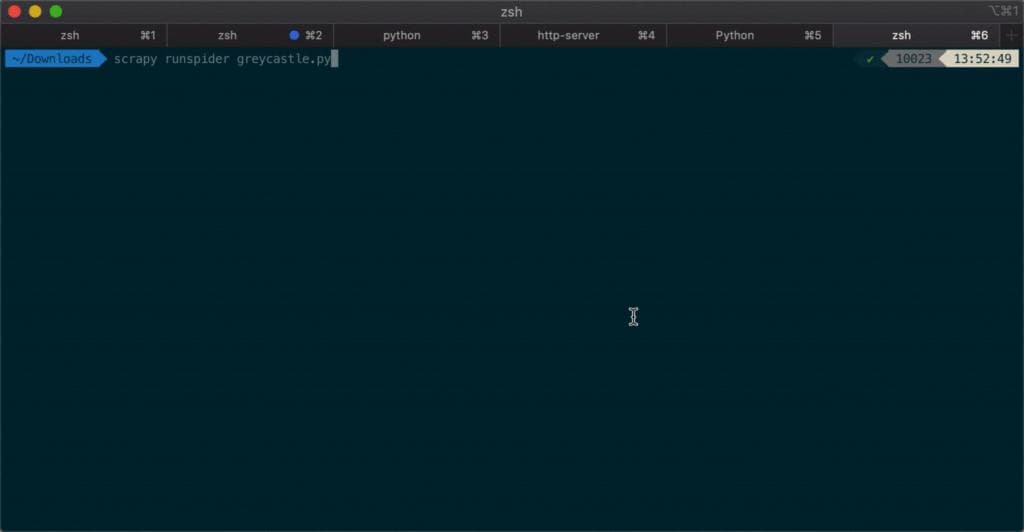Close the terminal window with red button
Image resolution: width=1024 pixels, height=532 pixels.
[x=14, y=11]
